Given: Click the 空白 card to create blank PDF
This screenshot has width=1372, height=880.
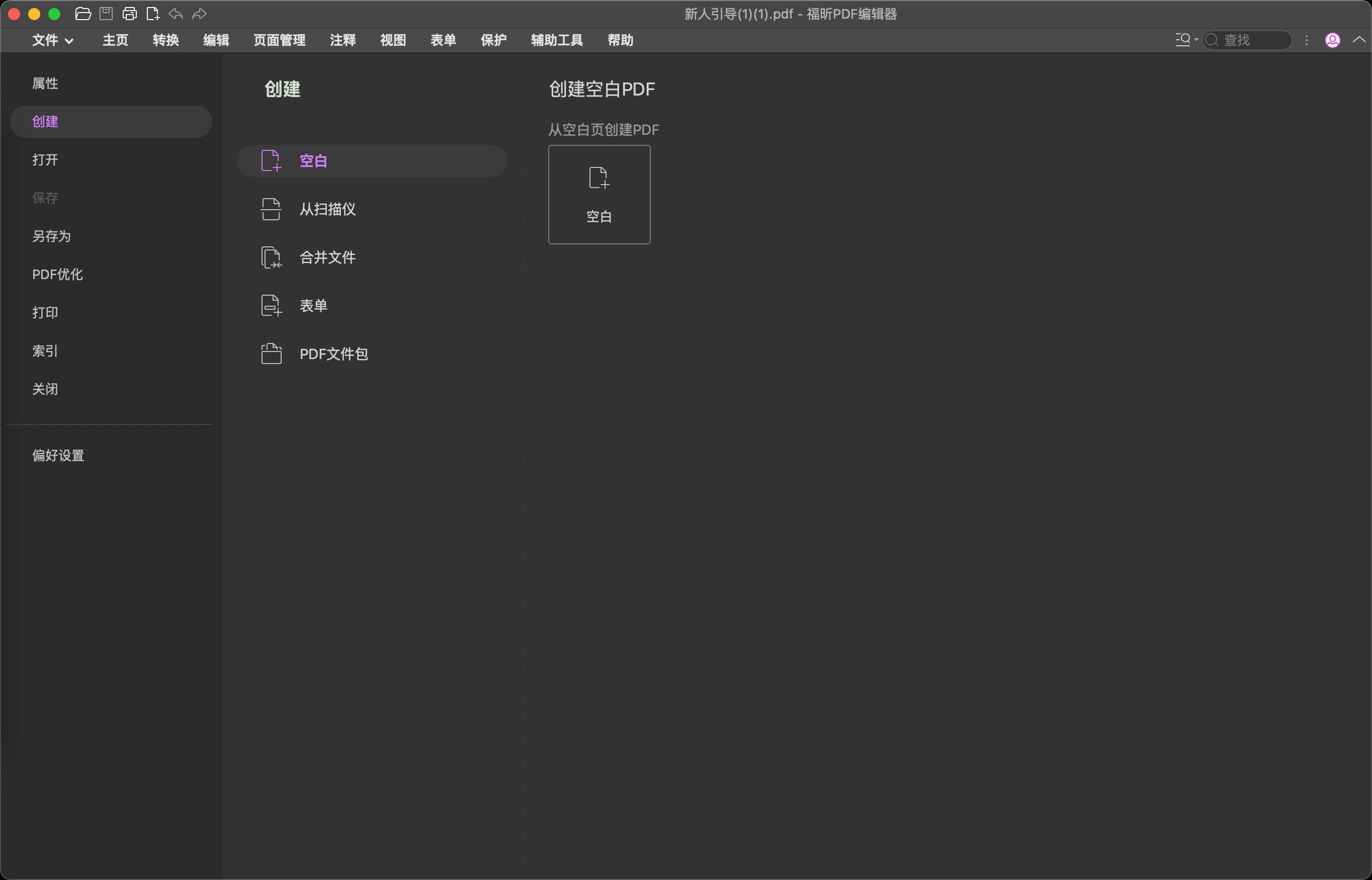Looking at the screenshot, I should point(599,194).
